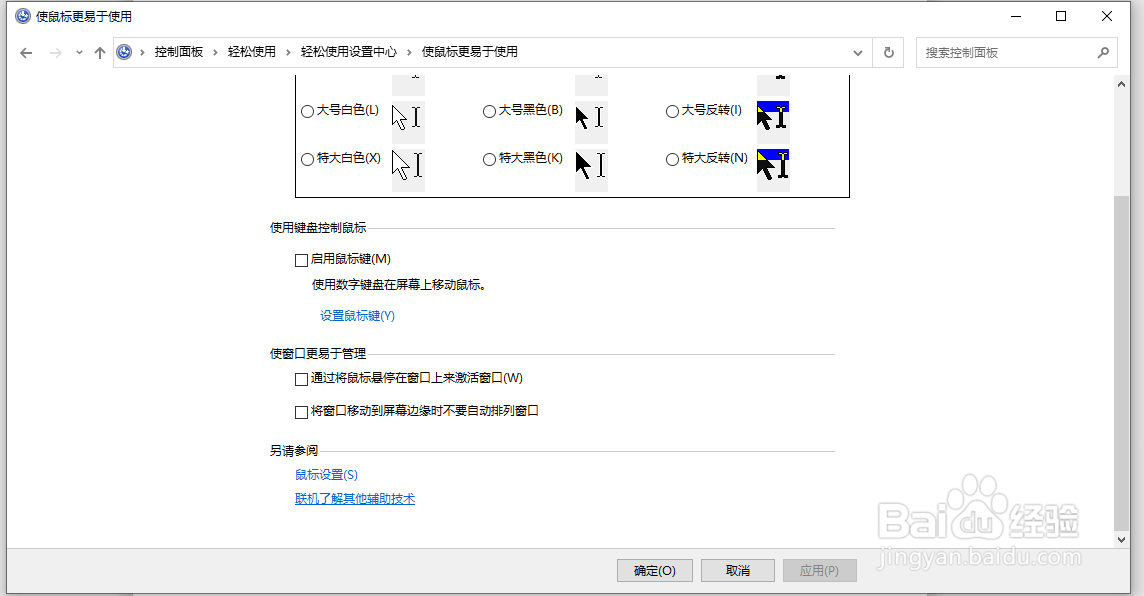Viewport: 1144px width, 596px height.
Task: Check 通过将鼠标悬停在窗口上来激活窗口
Action: tap(301, 378)
